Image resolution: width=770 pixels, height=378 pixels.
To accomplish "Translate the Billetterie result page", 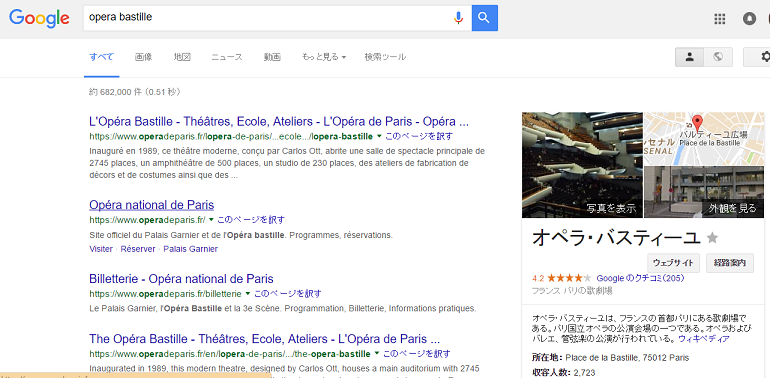I will [288, 294].
